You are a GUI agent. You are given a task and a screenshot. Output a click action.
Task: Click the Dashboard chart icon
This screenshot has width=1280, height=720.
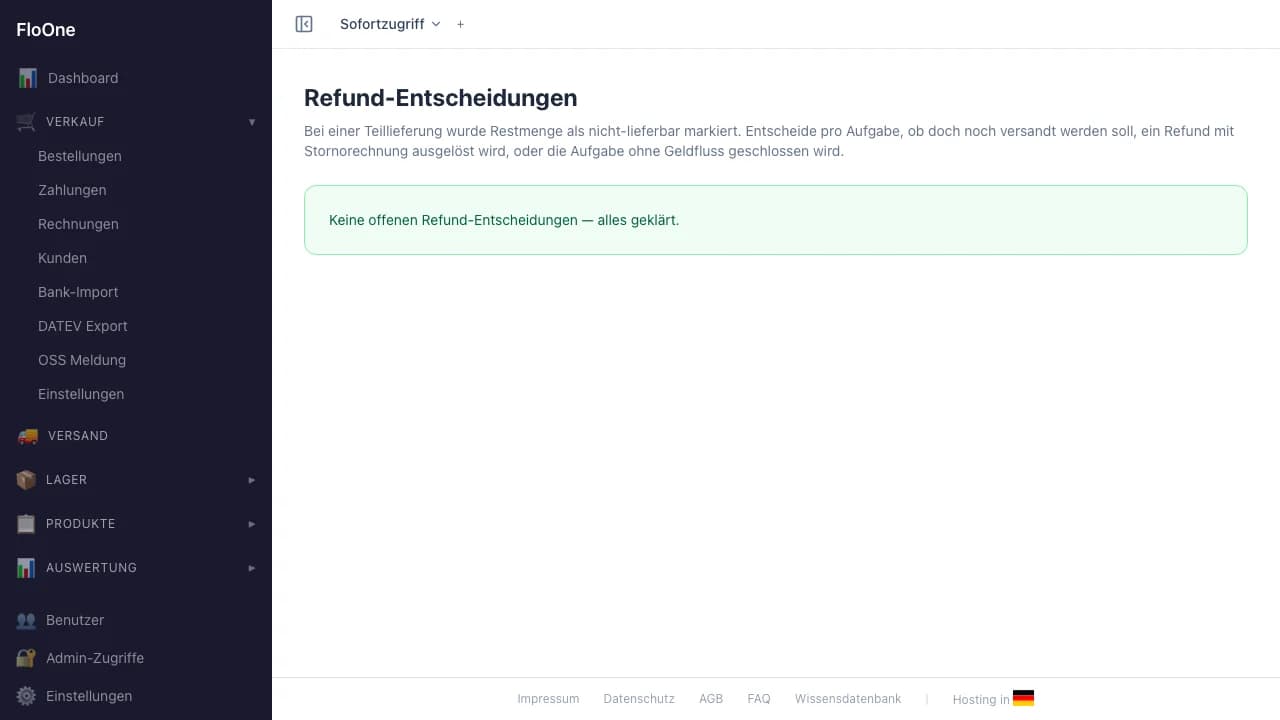[x=27, y=78]
